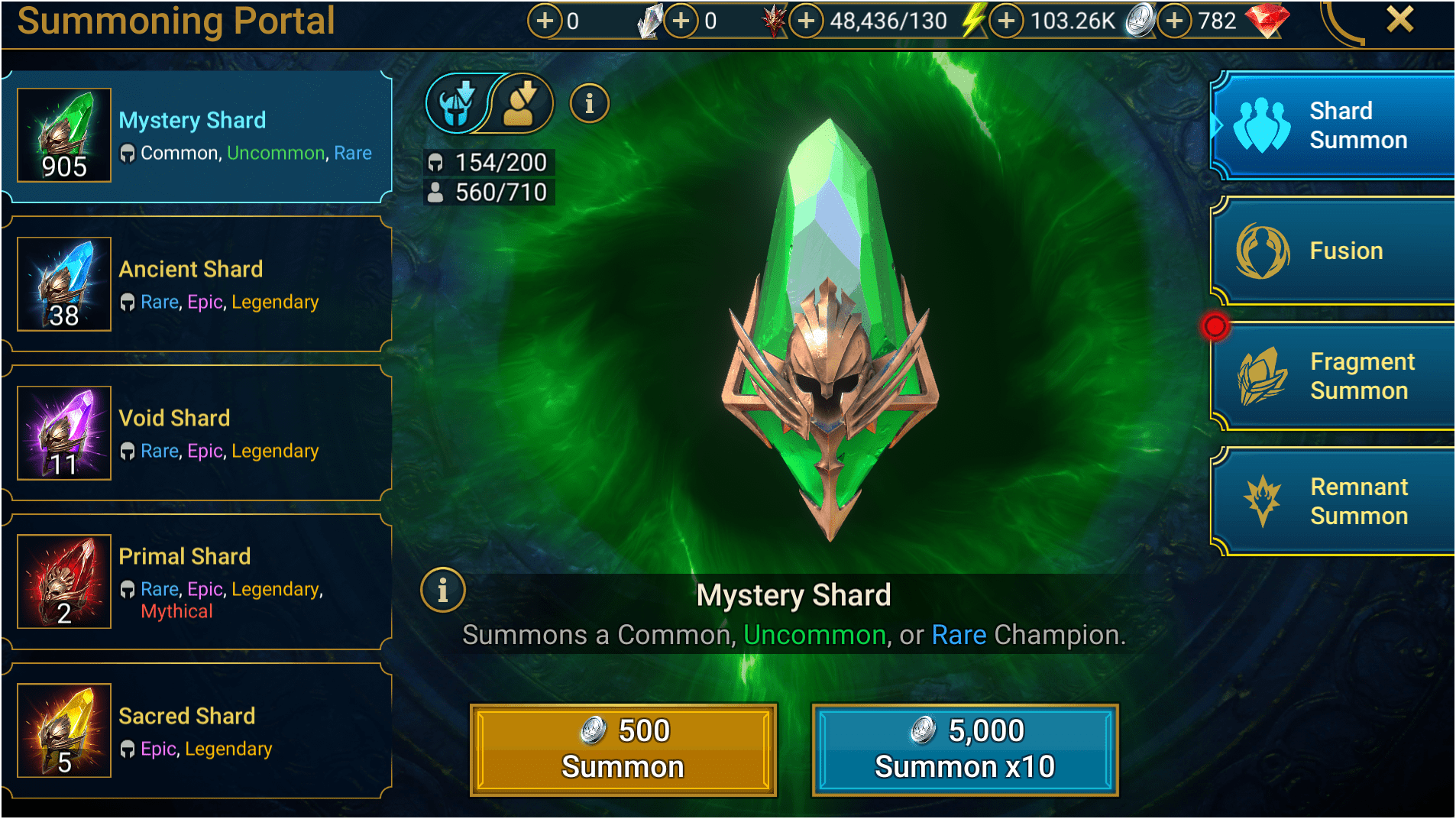Close the Summoning Portal screen
The image size is (1456, 819).
tap(1399, 19)
